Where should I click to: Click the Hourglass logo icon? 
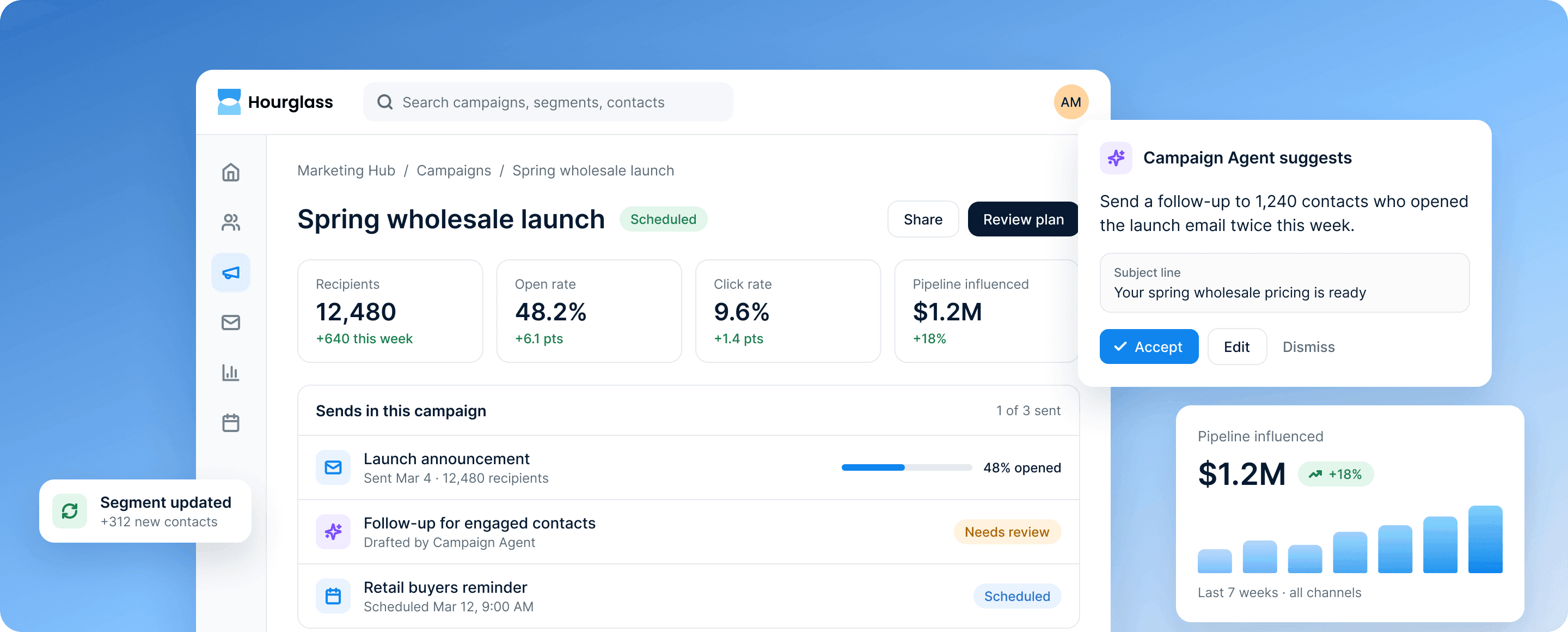click(x=229, y=102)
